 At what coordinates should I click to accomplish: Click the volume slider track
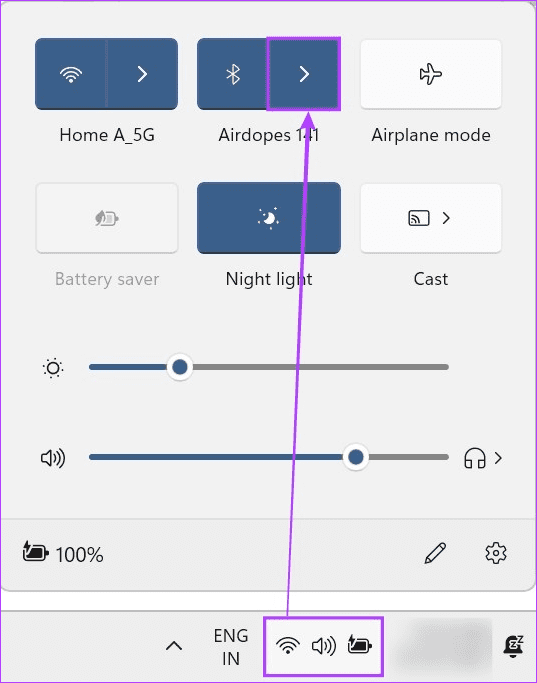click(269, 457)
